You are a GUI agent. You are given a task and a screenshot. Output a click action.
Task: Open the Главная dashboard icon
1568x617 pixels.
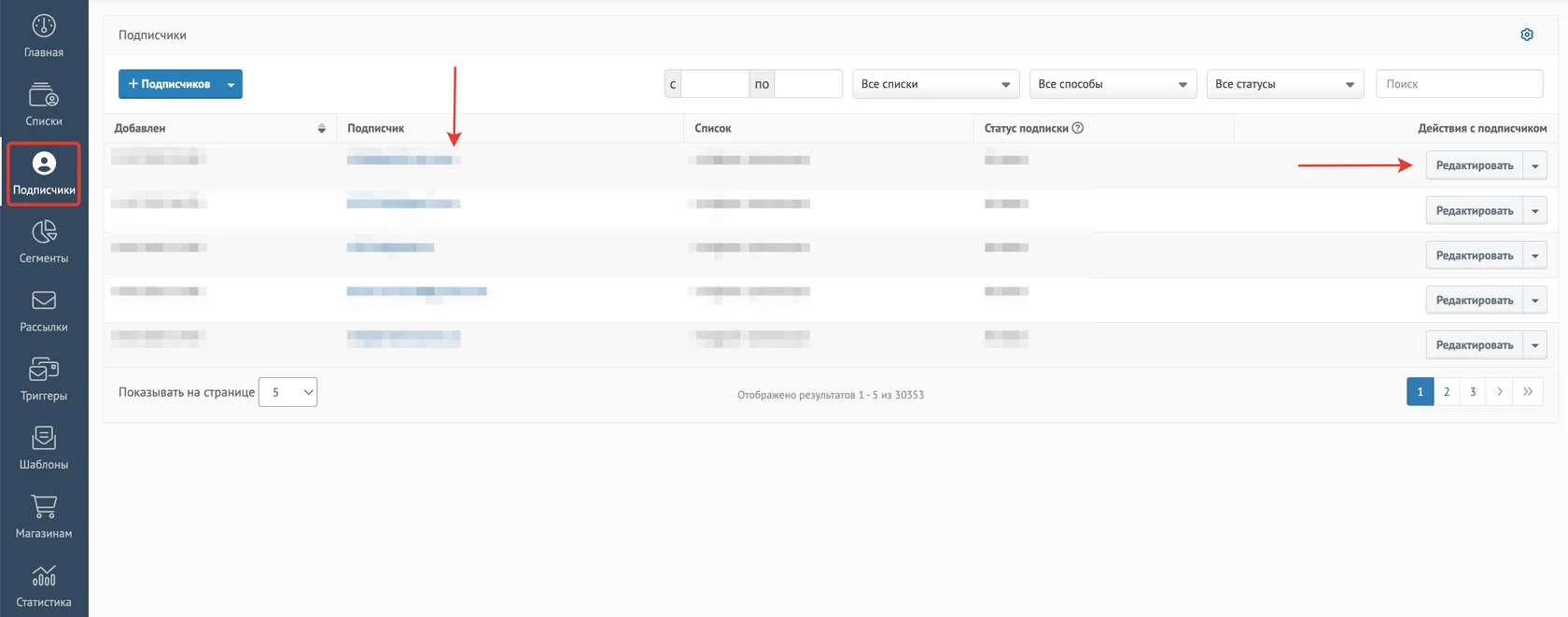(x=44, y=26)
